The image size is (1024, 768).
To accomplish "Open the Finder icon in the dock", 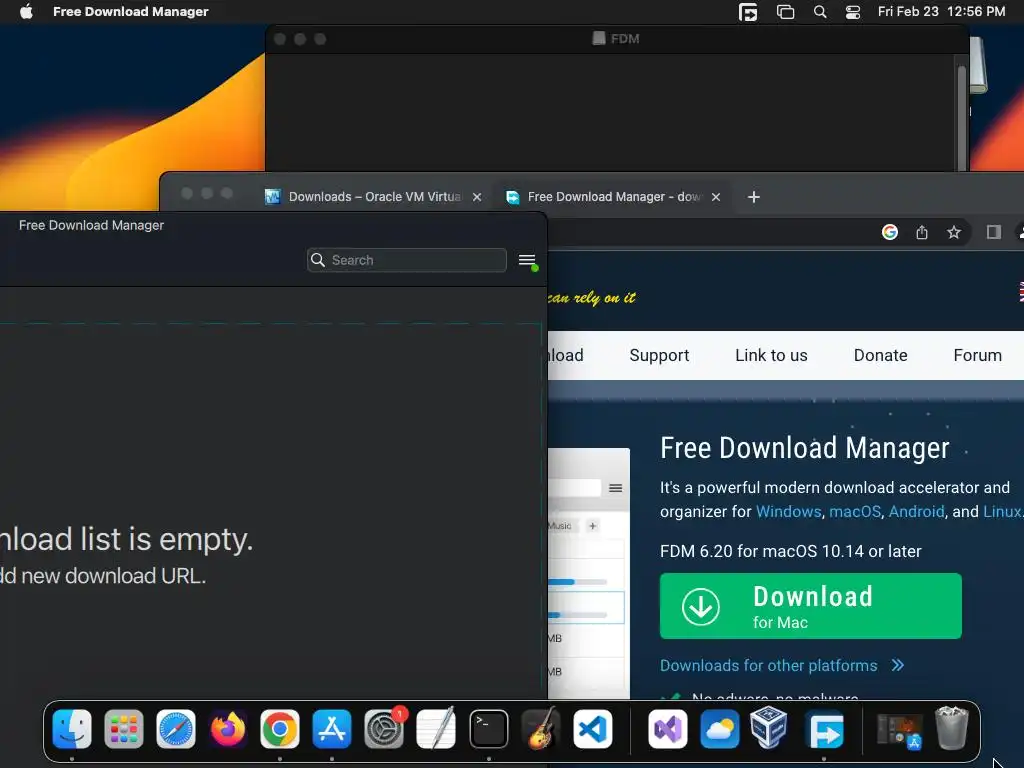I will 72,729.
